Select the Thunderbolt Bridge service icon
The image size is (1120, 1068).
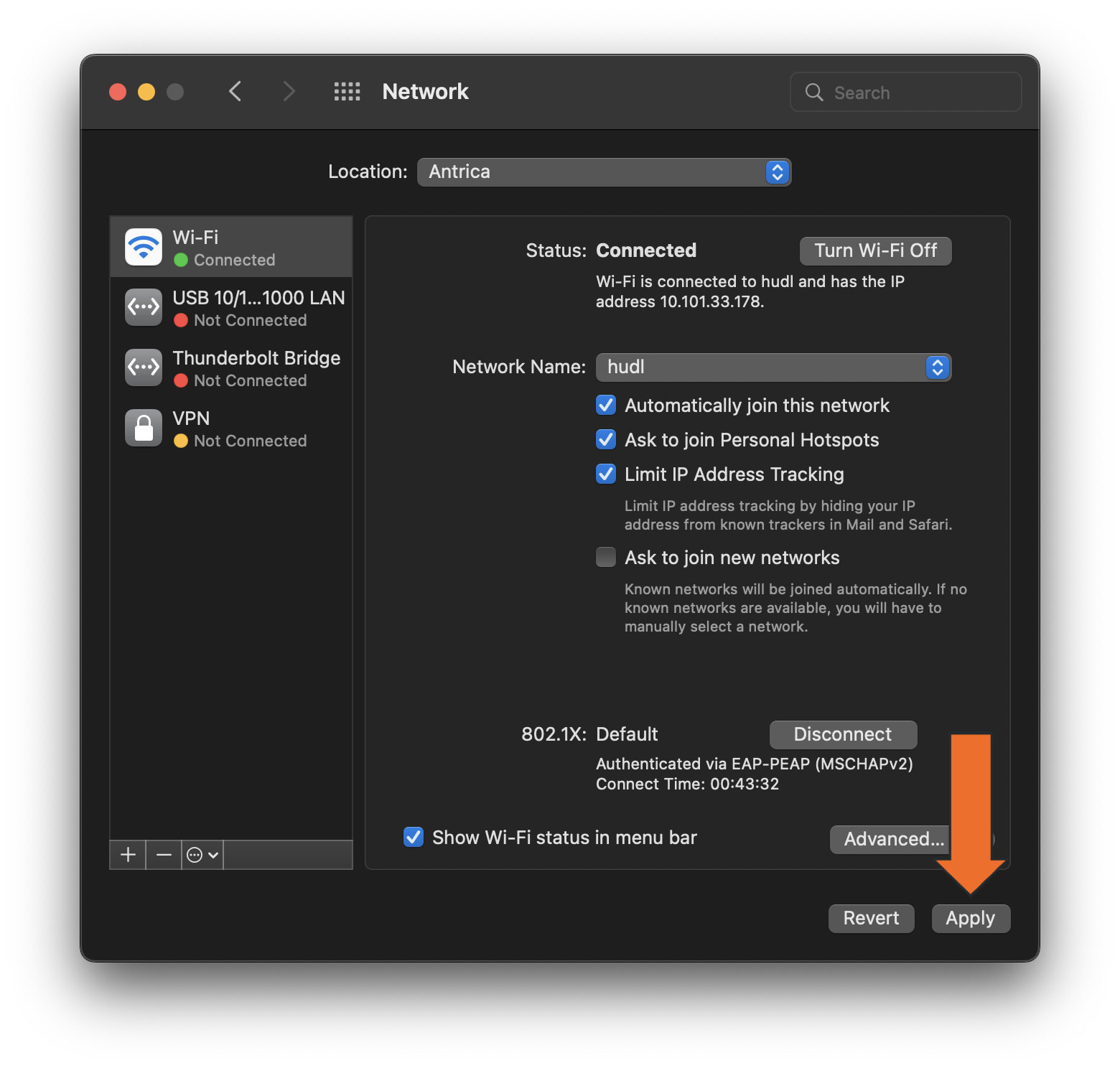tap(143, 367)
